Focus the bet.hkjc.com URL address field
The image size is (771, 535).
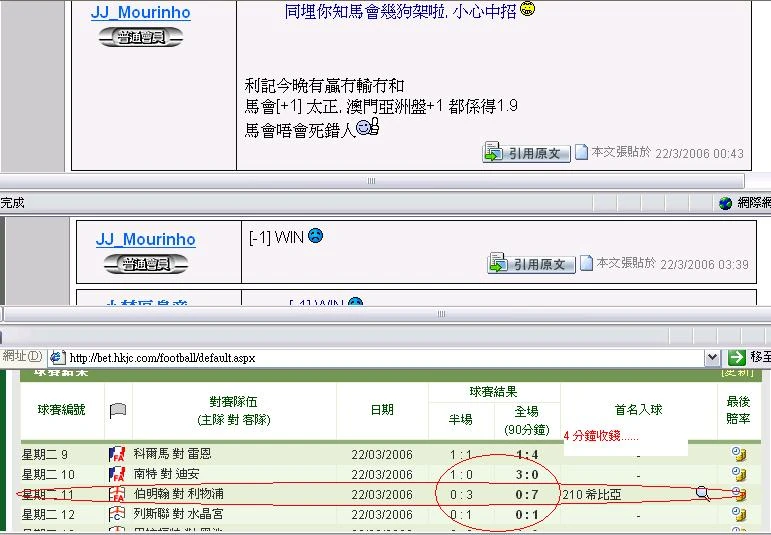click(x=384, y=357)
